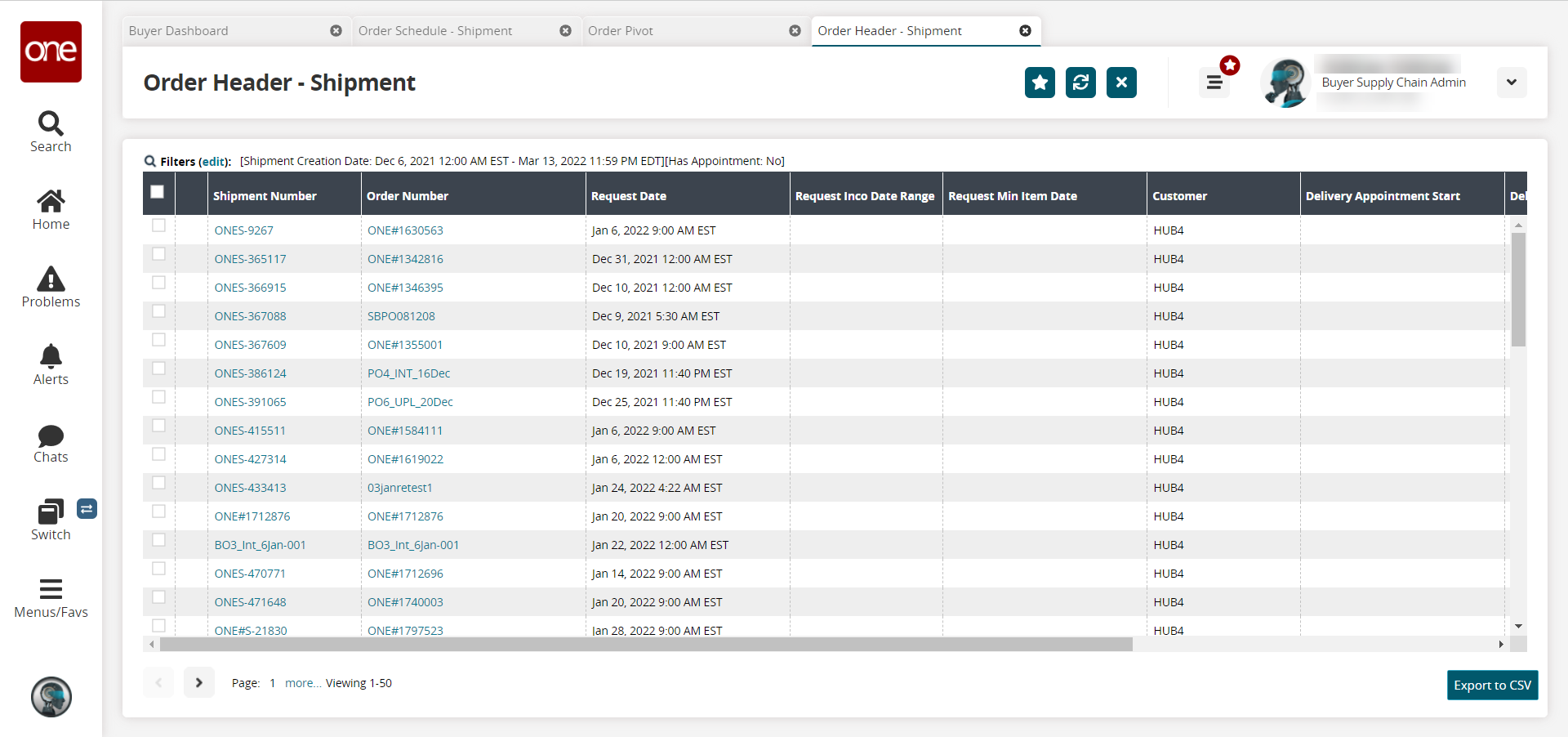1568x737 pixels.
Task: Open the Problems panel
Action: pyautogui.click(x=51, y=288)
